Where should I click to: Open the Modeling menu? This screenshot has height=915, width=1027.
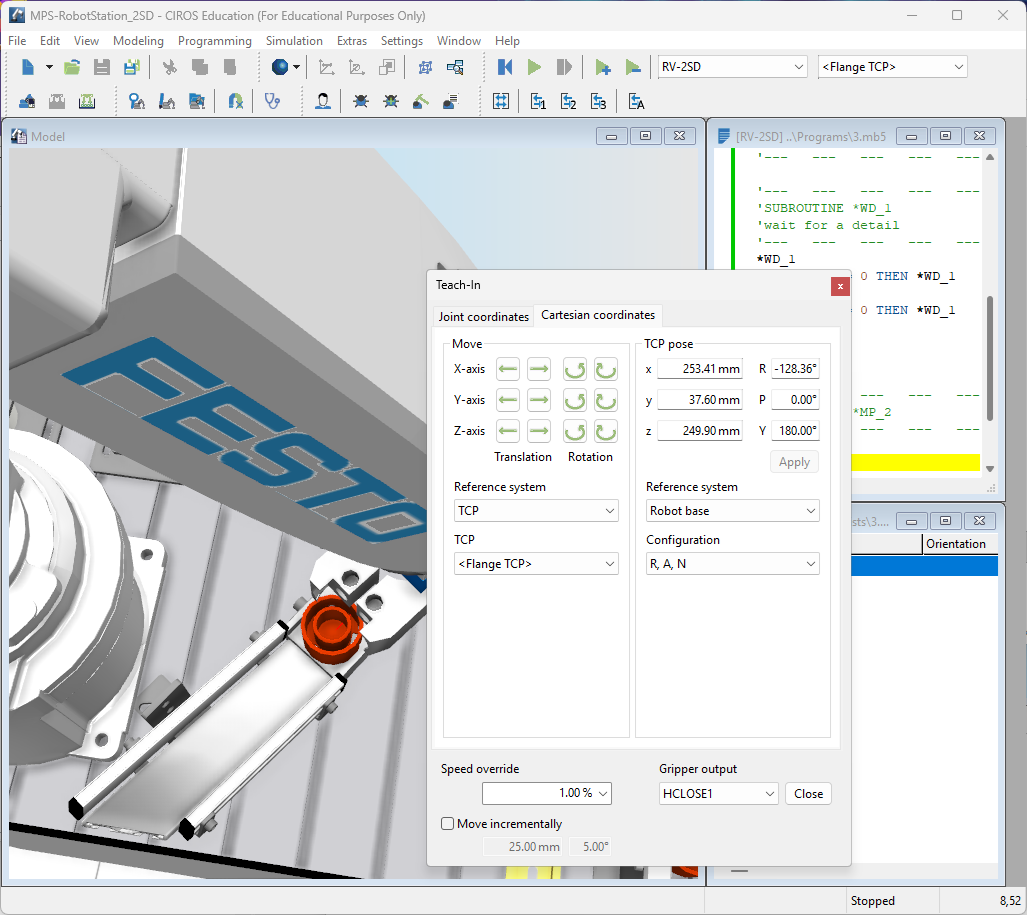(138, 41)
